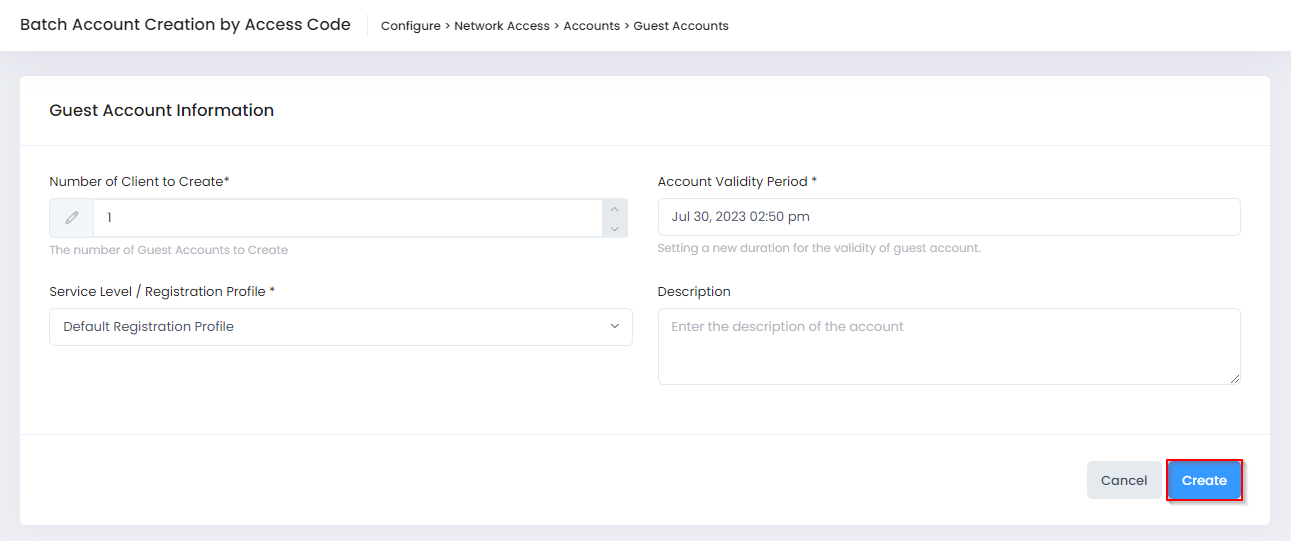Click the Guest Account Information heading
Viewport: 1291px width, 541px height.
point(161,111)
